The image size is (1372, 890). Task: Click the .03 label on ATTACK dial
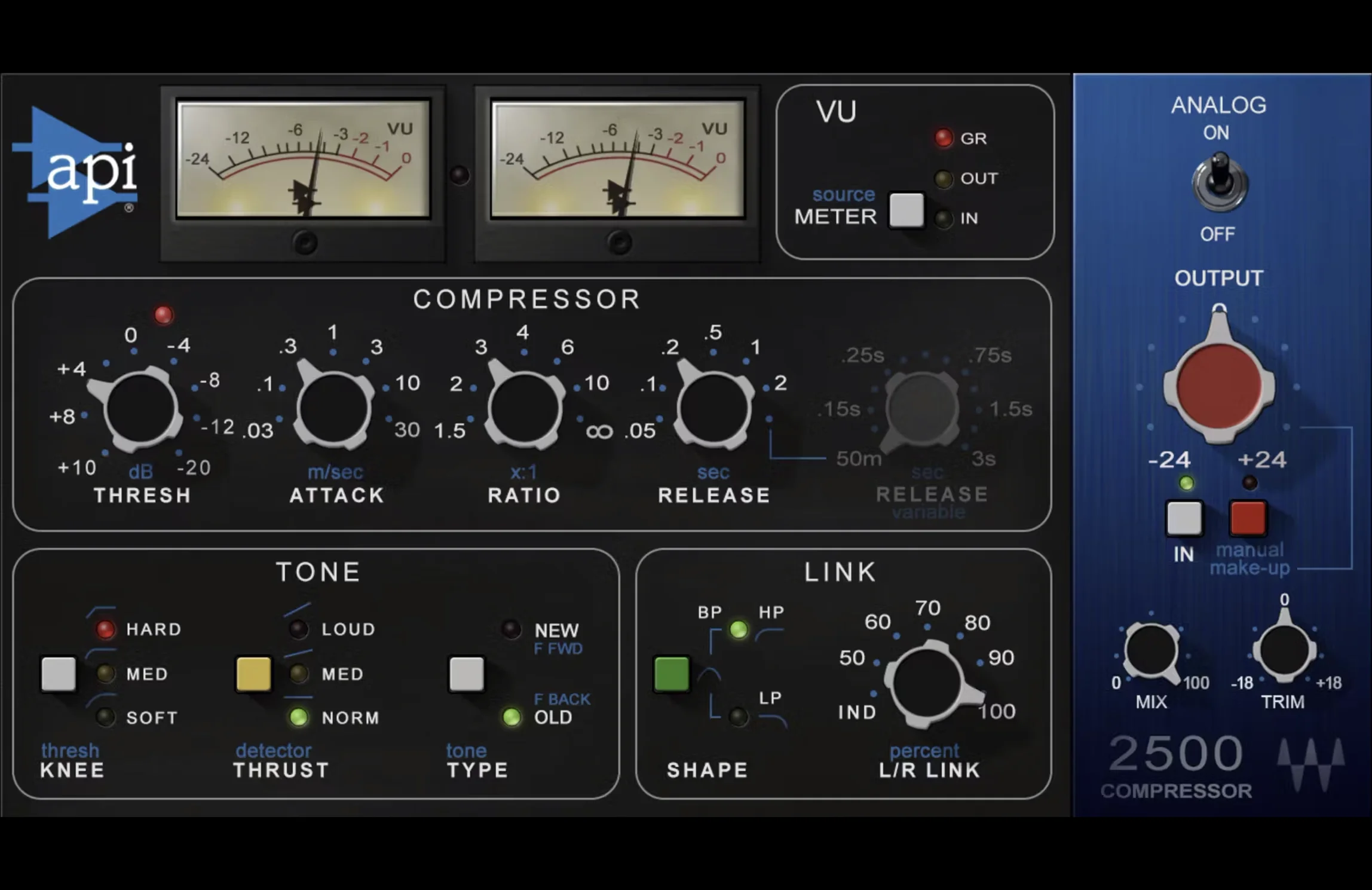258,431
